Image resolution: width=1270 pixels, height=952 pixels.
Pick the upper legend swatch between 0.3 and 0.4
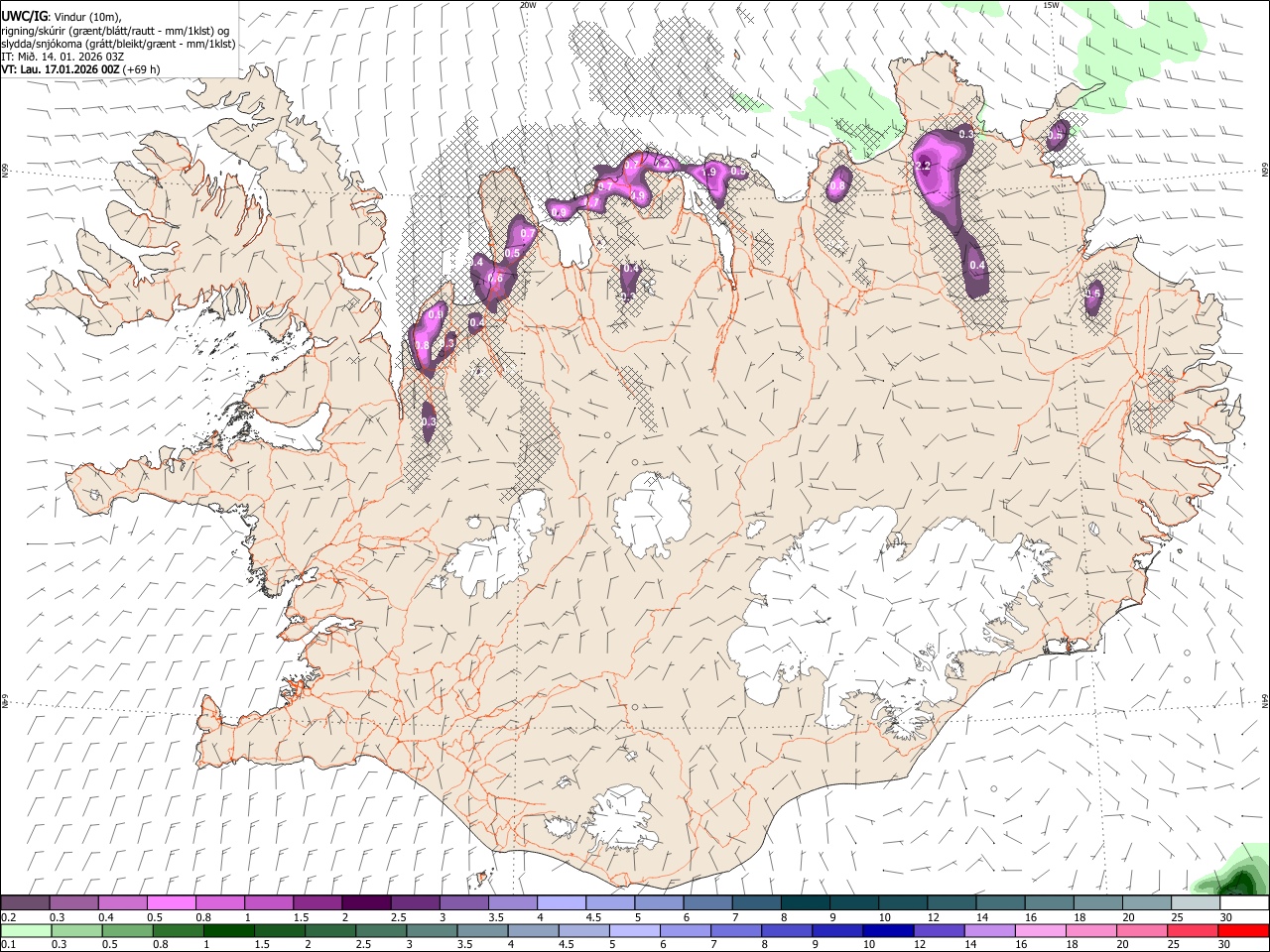(x=73, y=903)
